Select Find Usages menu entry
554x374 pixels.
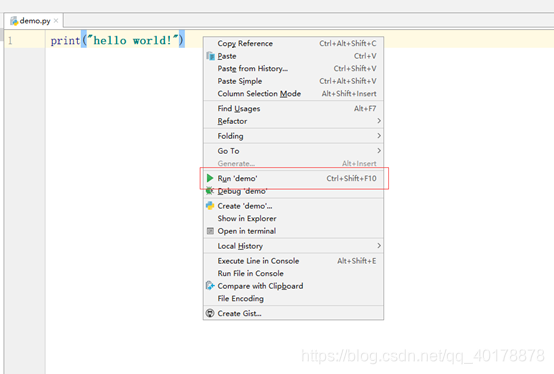(x=293, y=108)
